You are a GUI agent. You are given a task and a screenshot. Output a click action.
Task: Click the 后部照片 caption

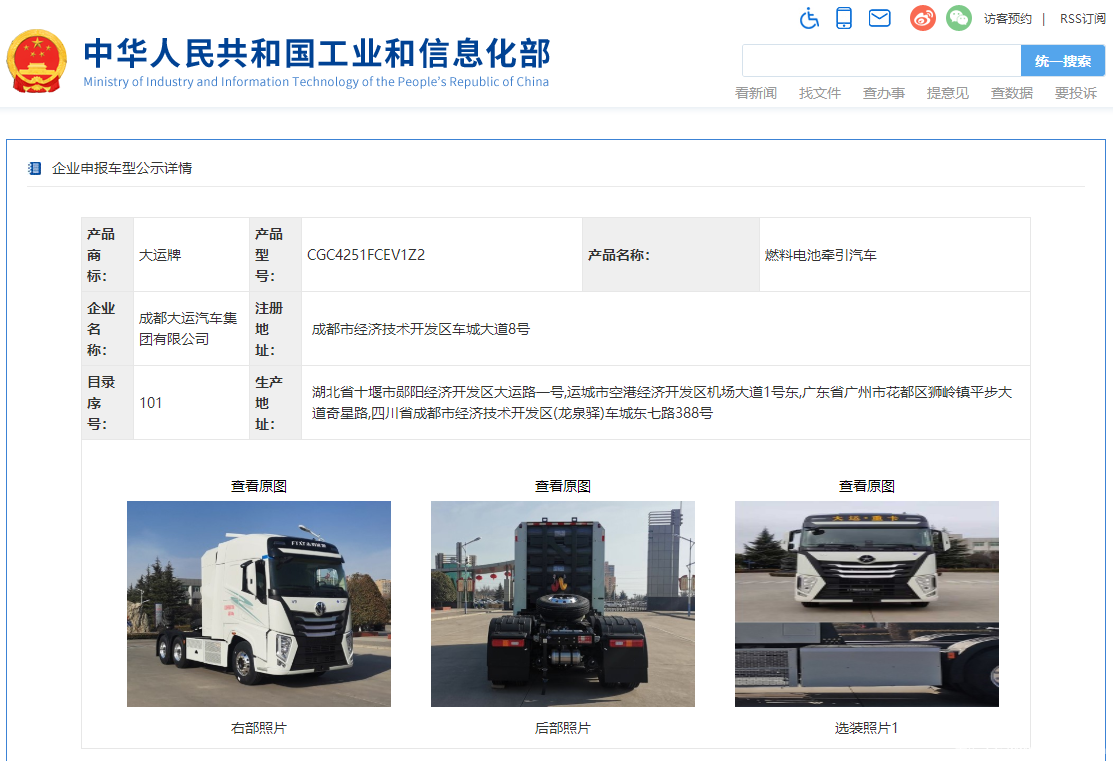[562, 728]
